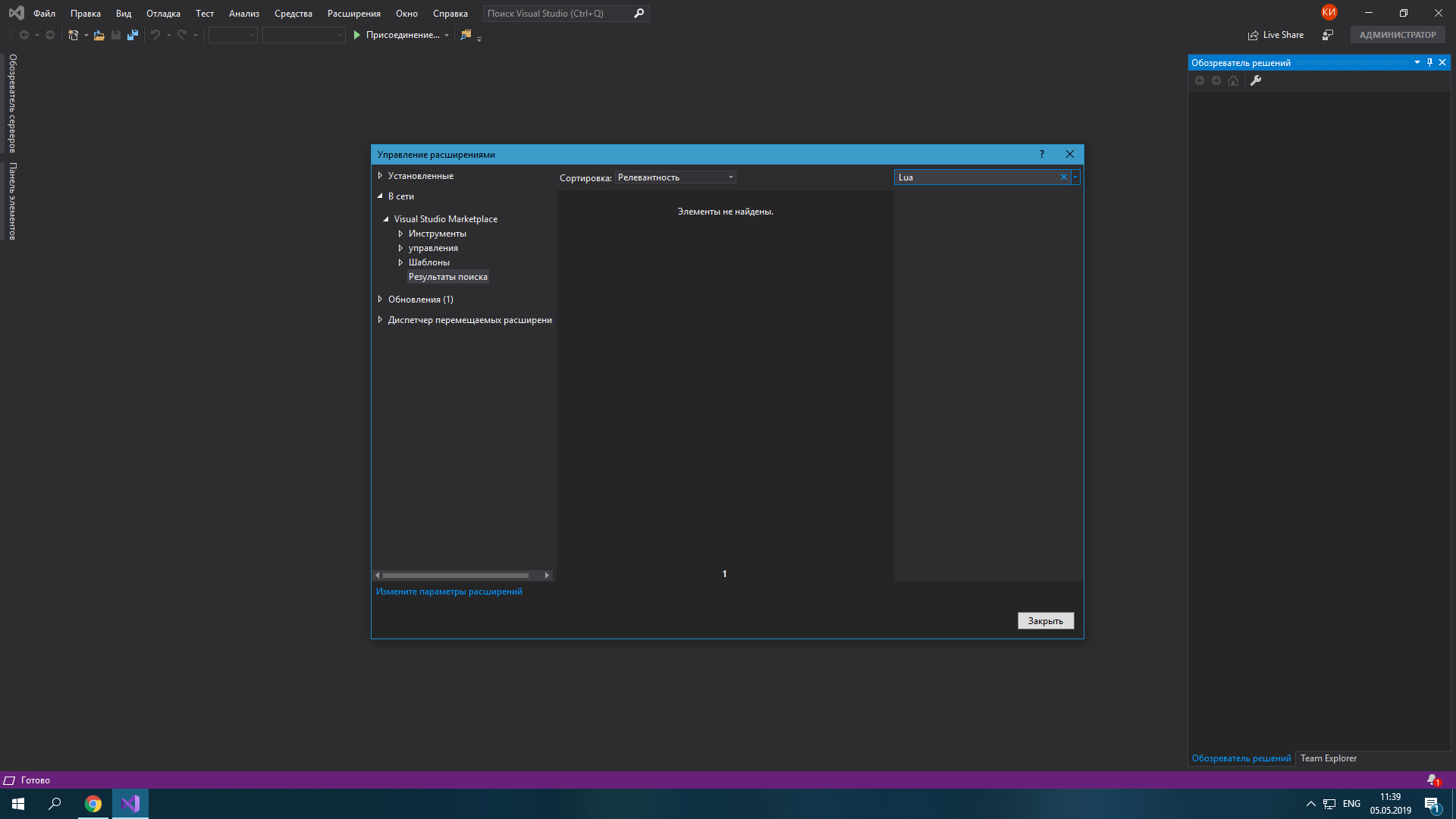1456x819 pixels.
Task: Click the Закрыть button
Action: (1045, 620)
